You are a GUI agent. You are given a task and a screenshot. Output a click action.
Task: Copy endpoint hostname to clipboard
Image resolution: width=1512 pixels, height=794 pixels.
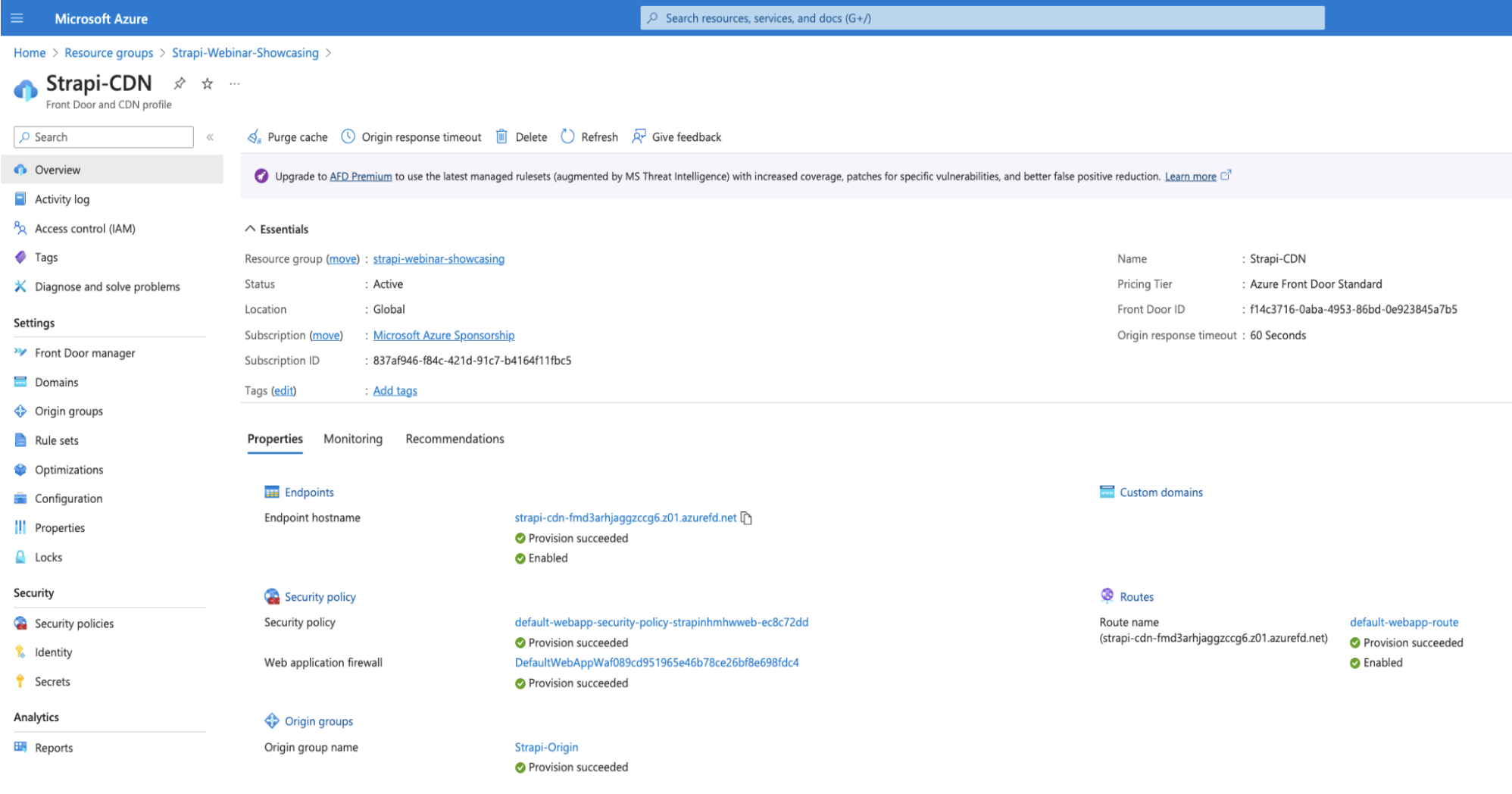point(747,518)
